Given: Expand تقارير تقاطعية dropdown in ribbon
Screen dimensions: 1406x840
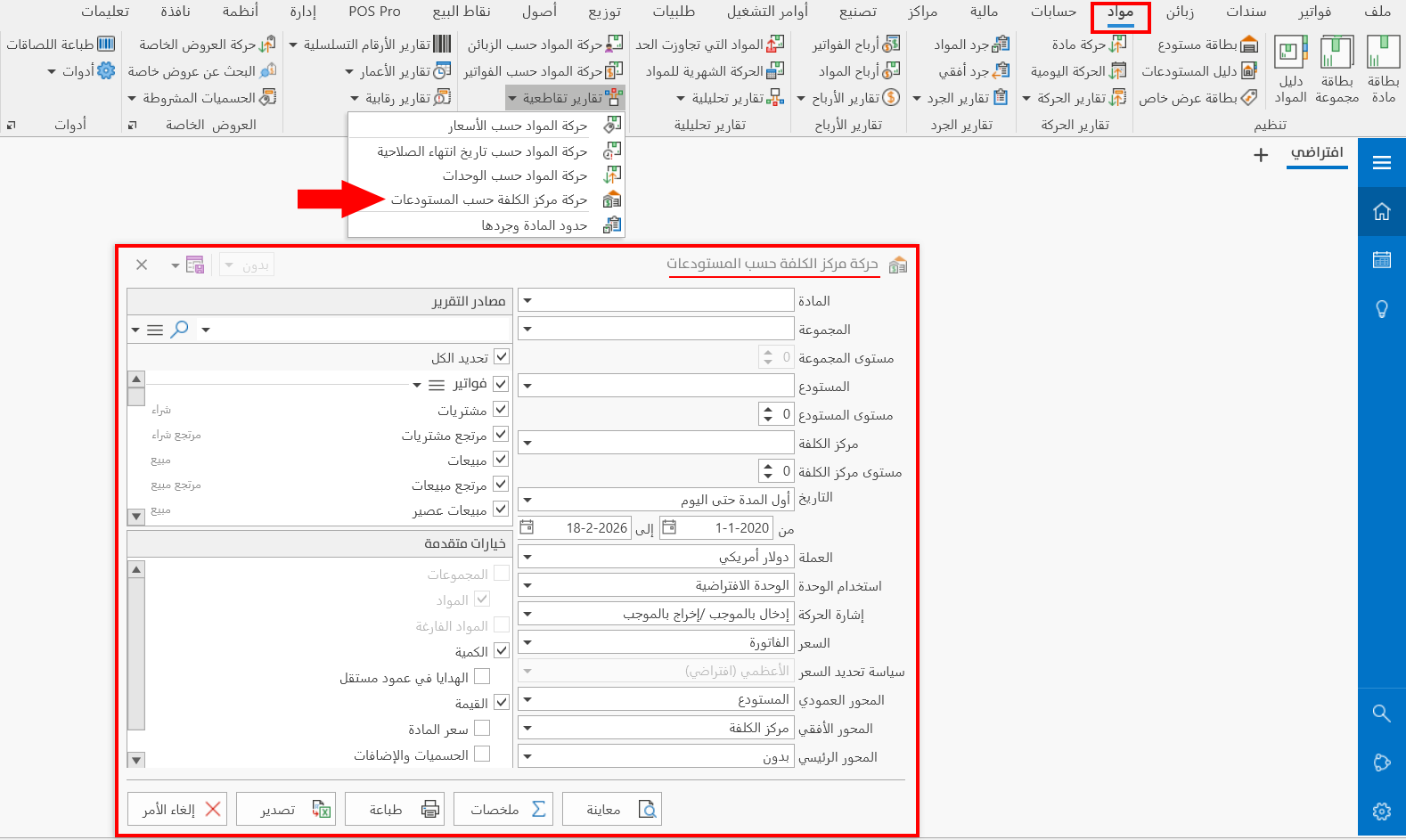Looking at the screenshot, I should [566, 98].
